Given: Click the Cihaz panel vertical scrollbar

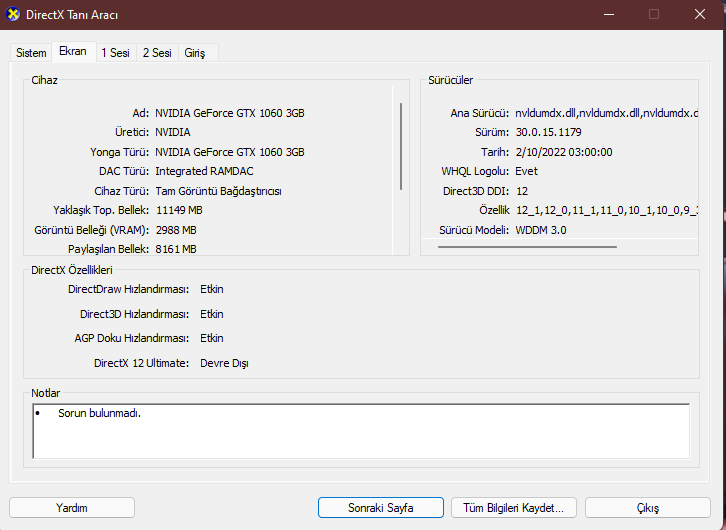Looking at the screenshot, I should click(x=401, y=146).
